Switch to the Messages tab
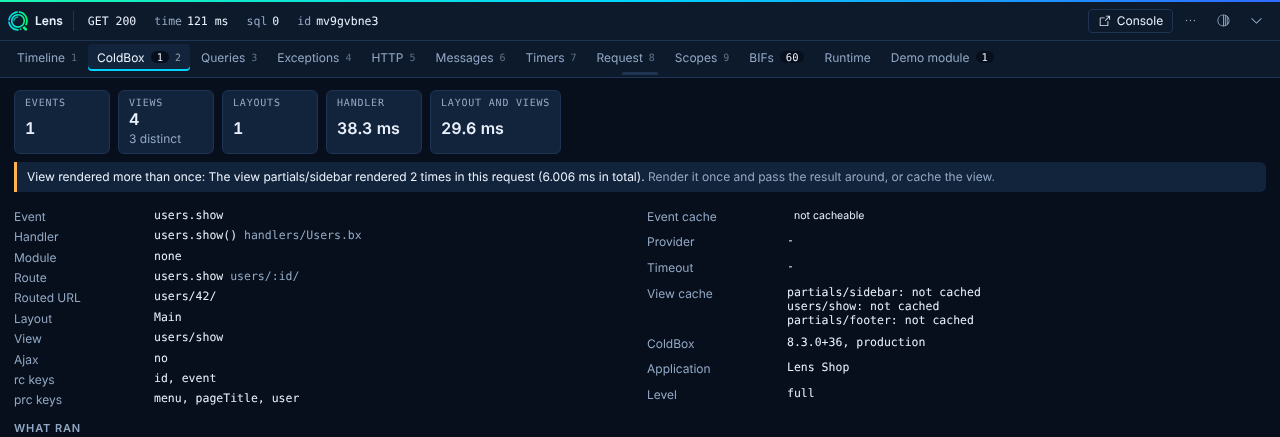The height and width of the screenshot is (437, 1280). coord(470,58)
